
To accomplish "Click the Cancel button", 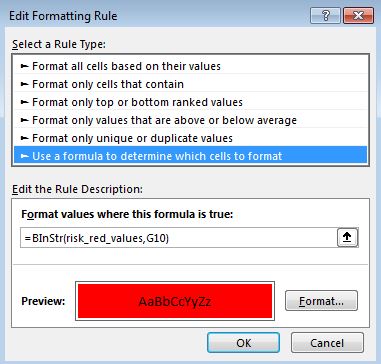I will point(327,343).
